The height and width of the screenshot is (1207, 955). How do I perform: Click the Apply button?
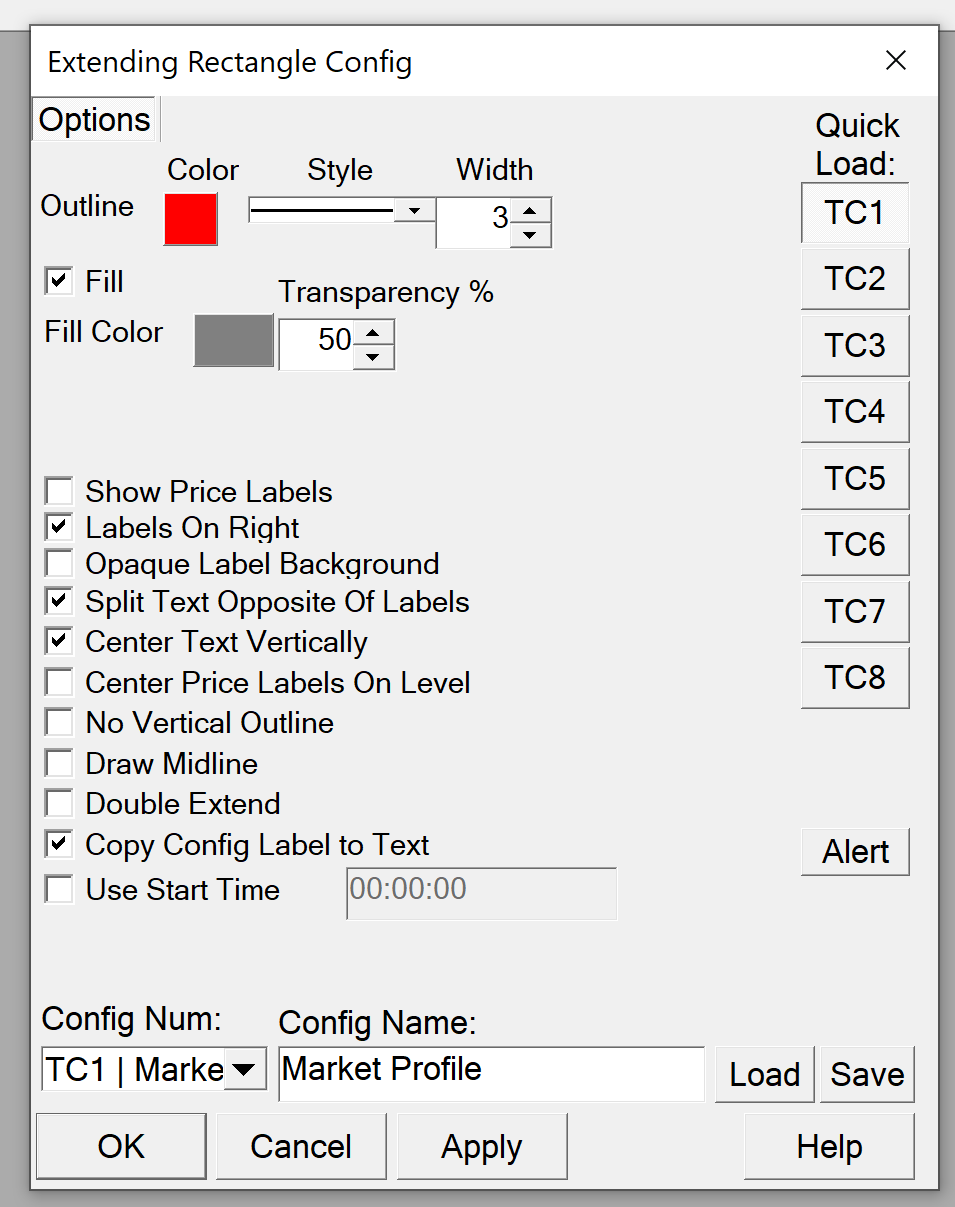pyautogui.click(x=482, y=1146)
